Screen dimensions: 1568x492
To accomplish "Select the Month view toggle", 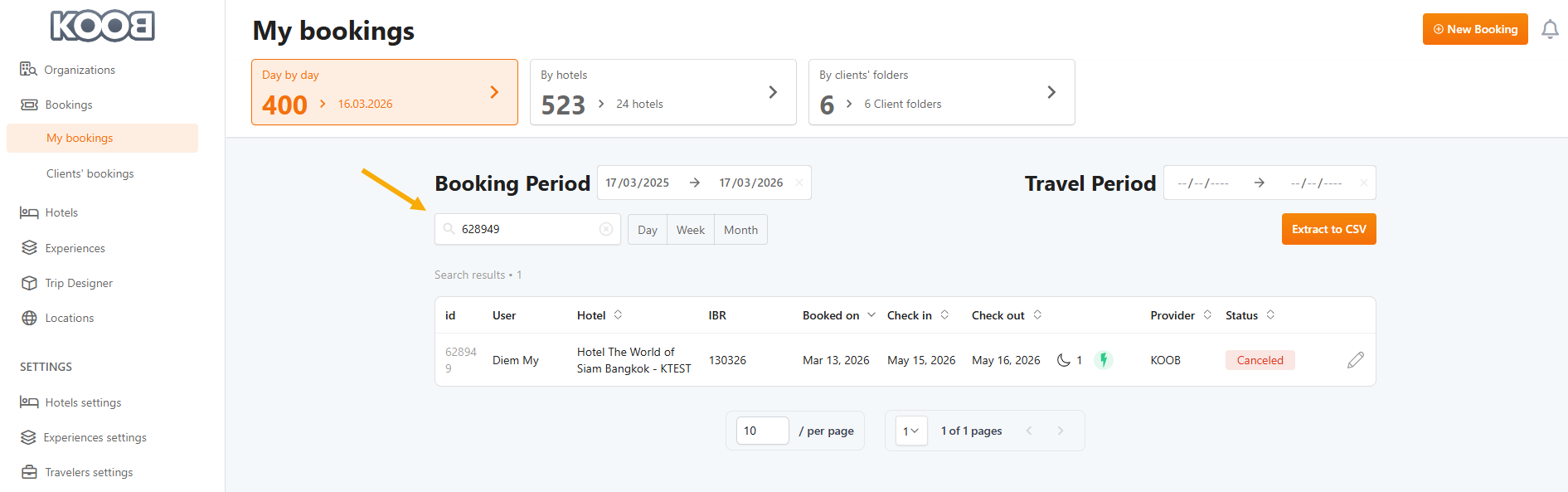I will [x=740, y=230].
